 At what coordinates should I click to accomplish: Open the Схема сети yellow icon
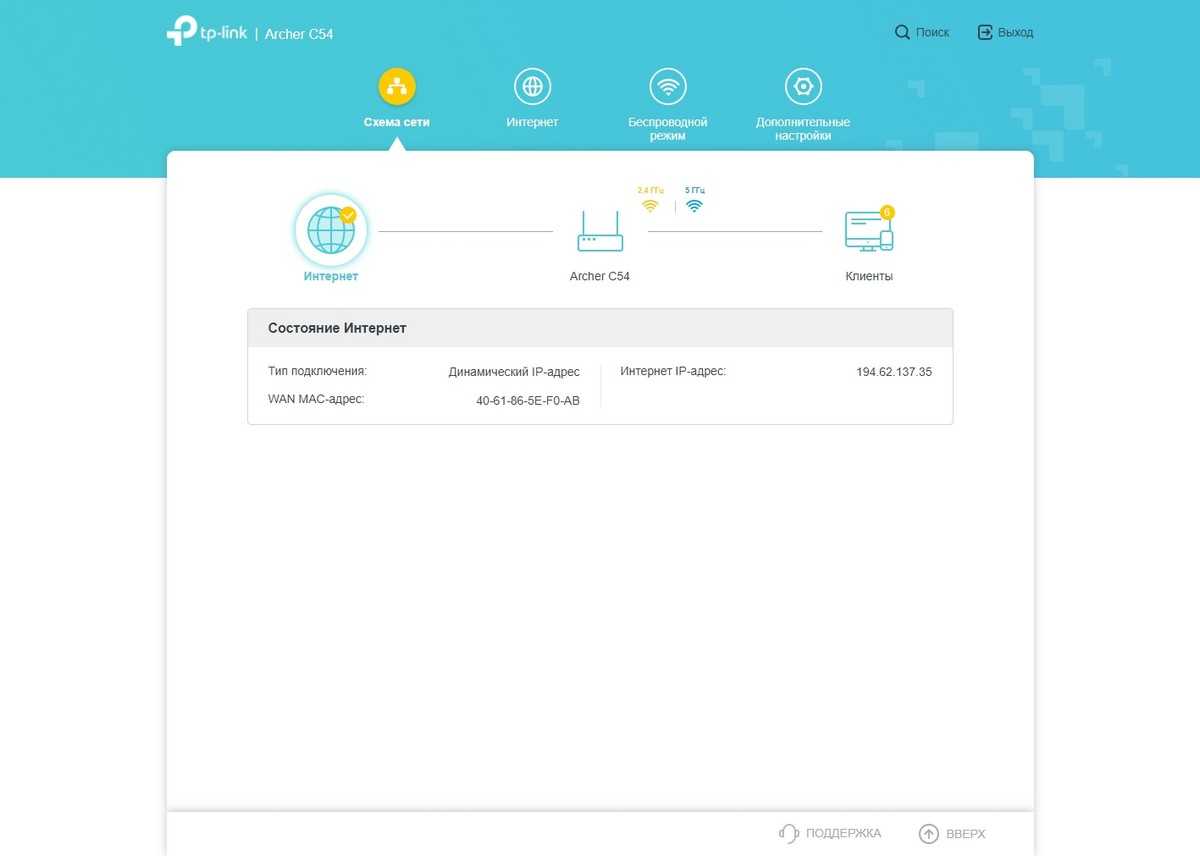(397, 87)
